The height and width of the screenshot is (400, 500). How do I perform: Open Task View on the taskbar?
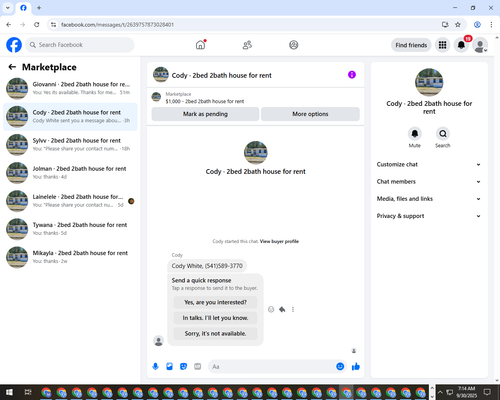[28, 392]
